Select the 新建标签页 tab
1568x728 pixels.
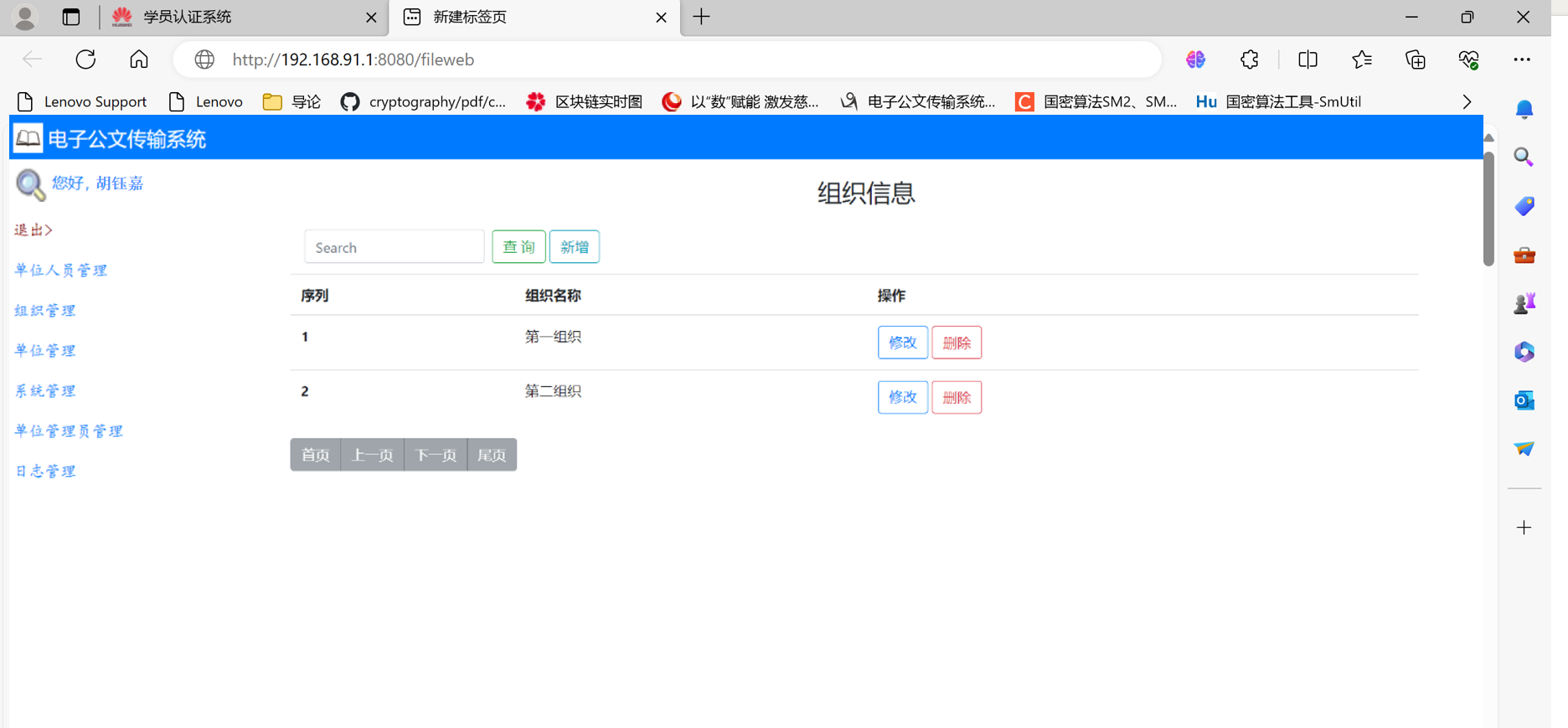tap(535, 18)
